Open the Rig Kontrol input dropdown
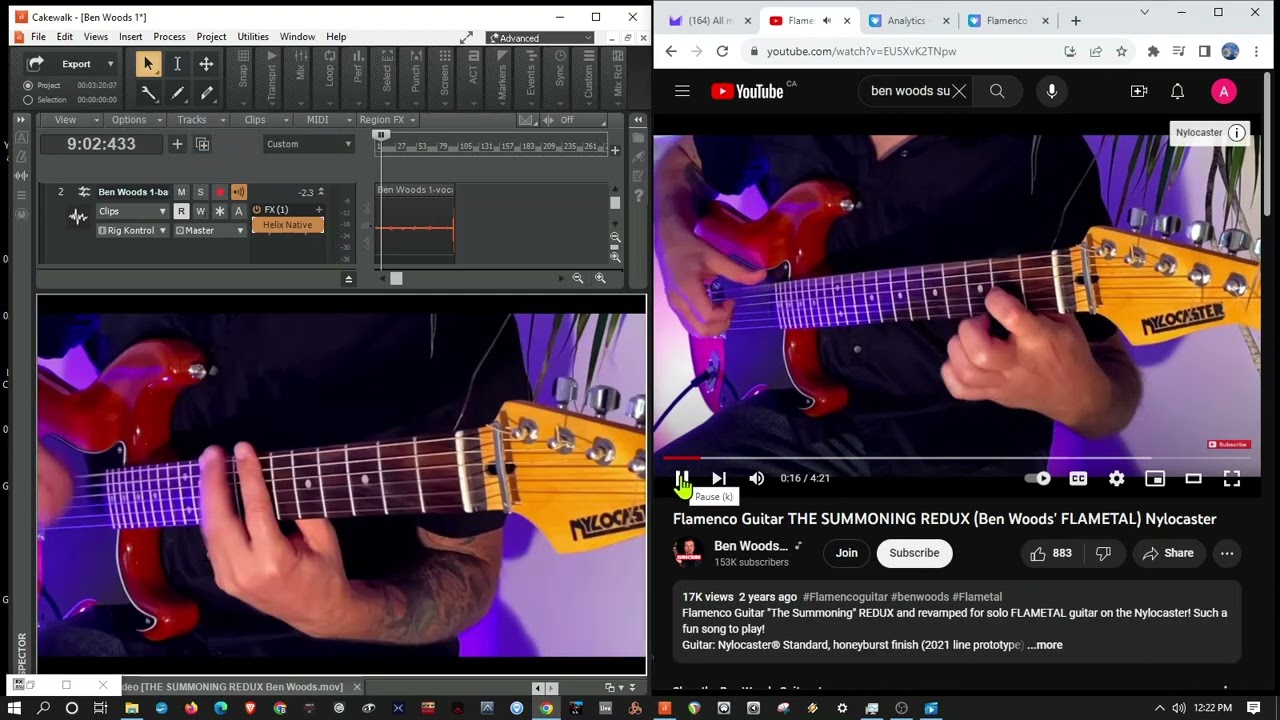Image resolution: width=1280 pixels, height=720 pixels. [x=132, y=230]
